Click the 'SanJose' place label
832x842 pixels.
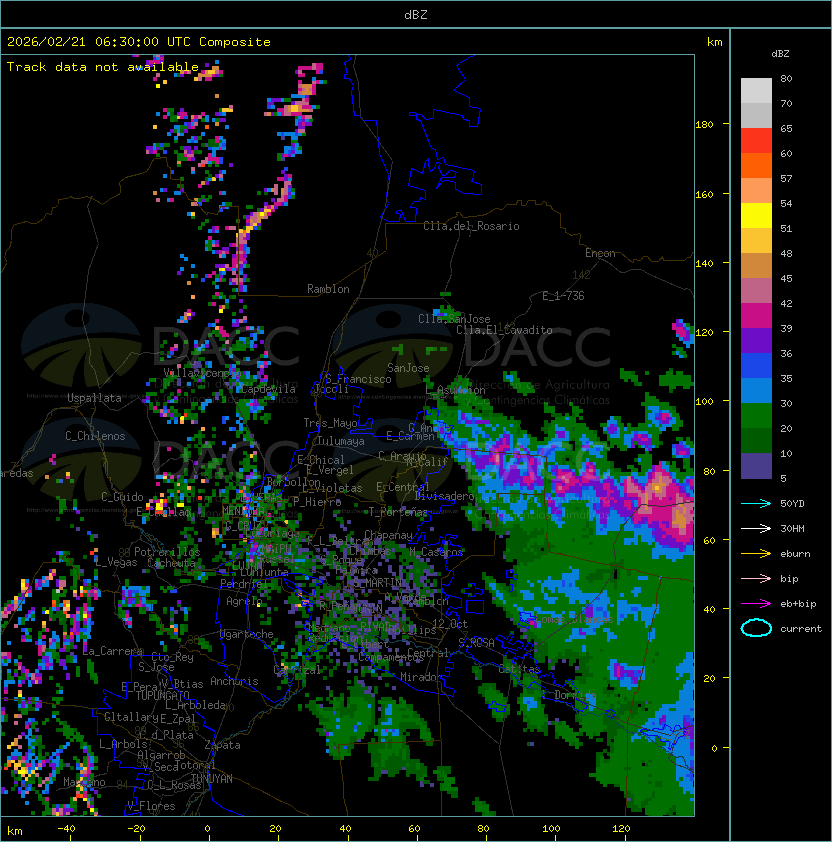408,368
